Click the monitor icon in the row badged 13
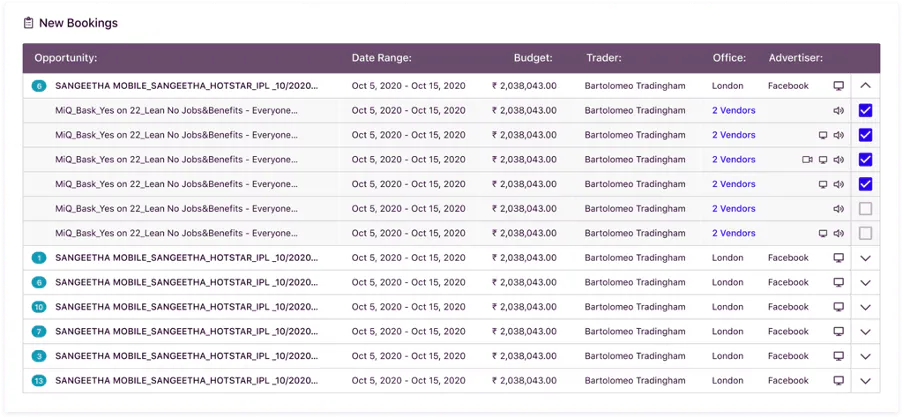This screenshot has width=904, height=418. (x=839, y=381)
